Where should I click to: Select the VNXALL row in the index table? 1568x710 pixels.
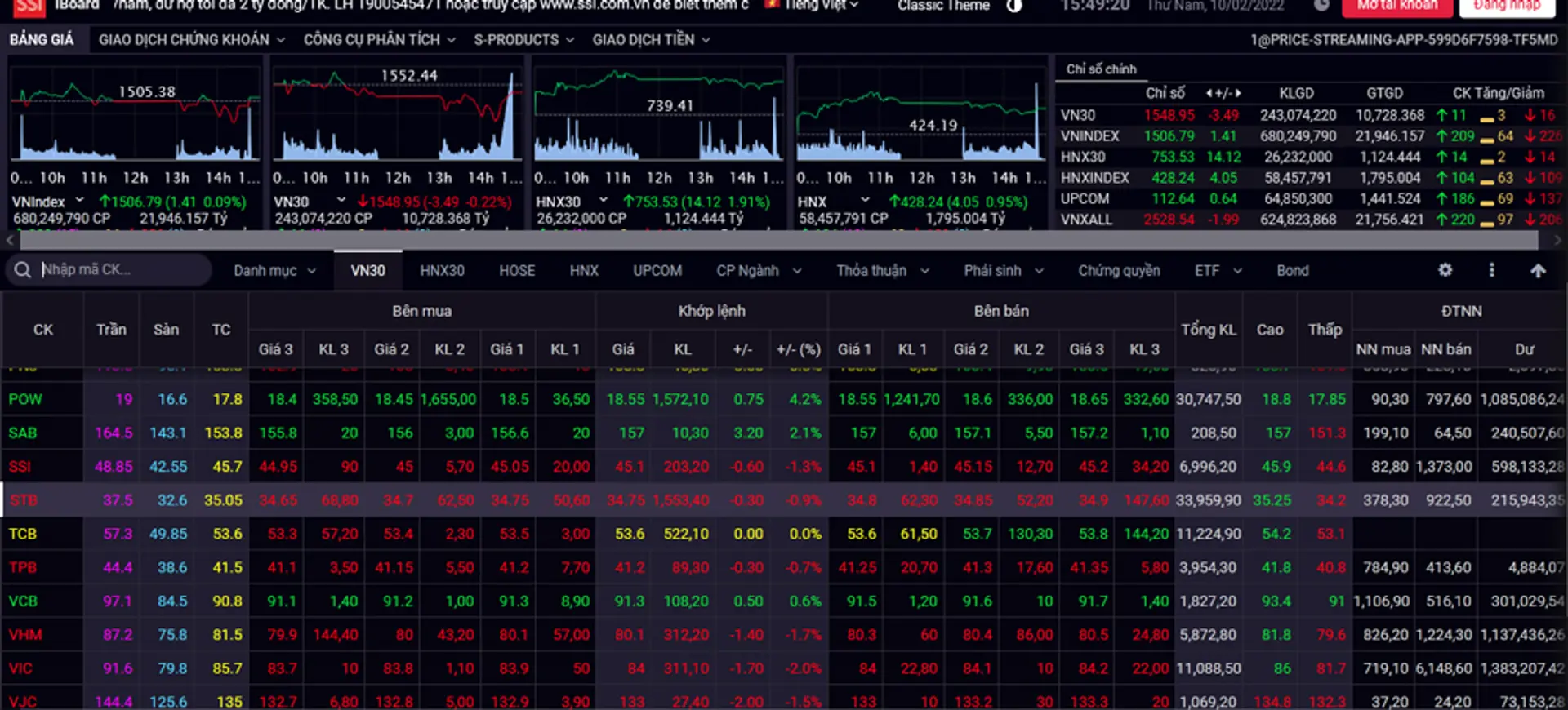1310,220
